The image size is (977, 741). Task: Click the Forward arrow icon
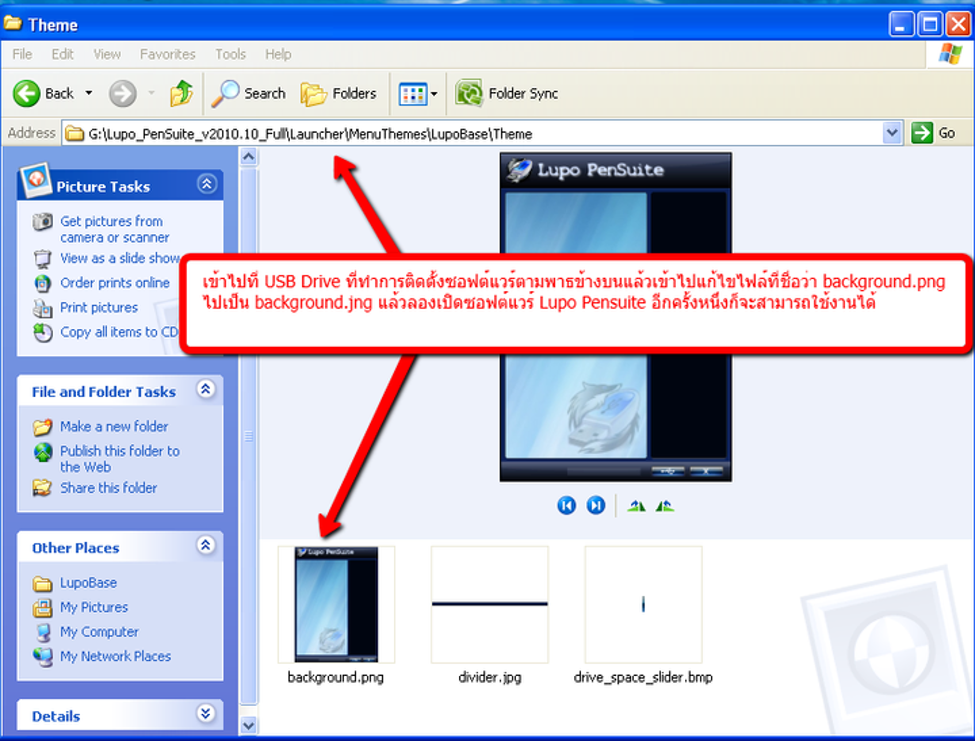click(x=123, y=93)
